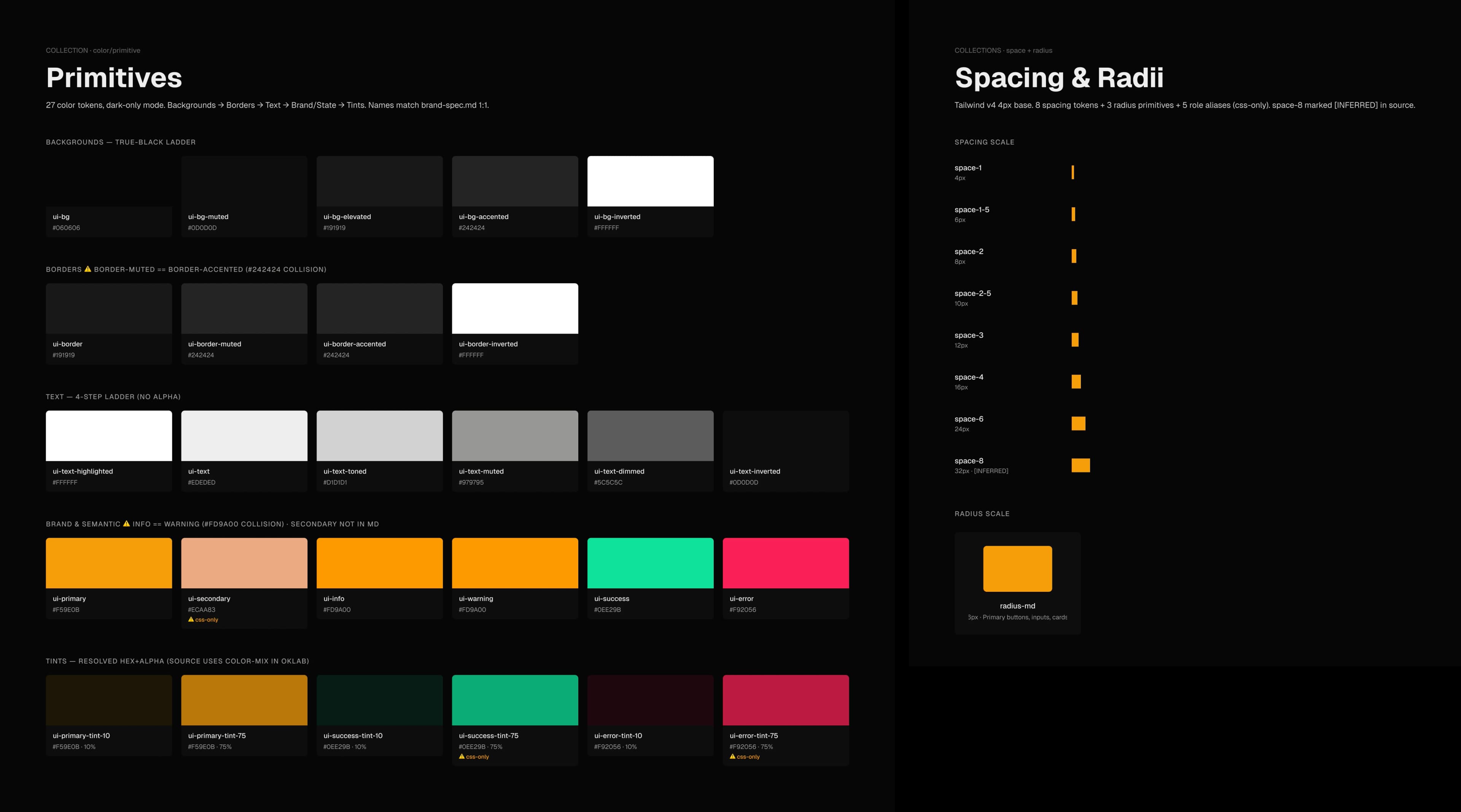Click the 'radius-md' label
The image size is (1461, 812).
1017,606
